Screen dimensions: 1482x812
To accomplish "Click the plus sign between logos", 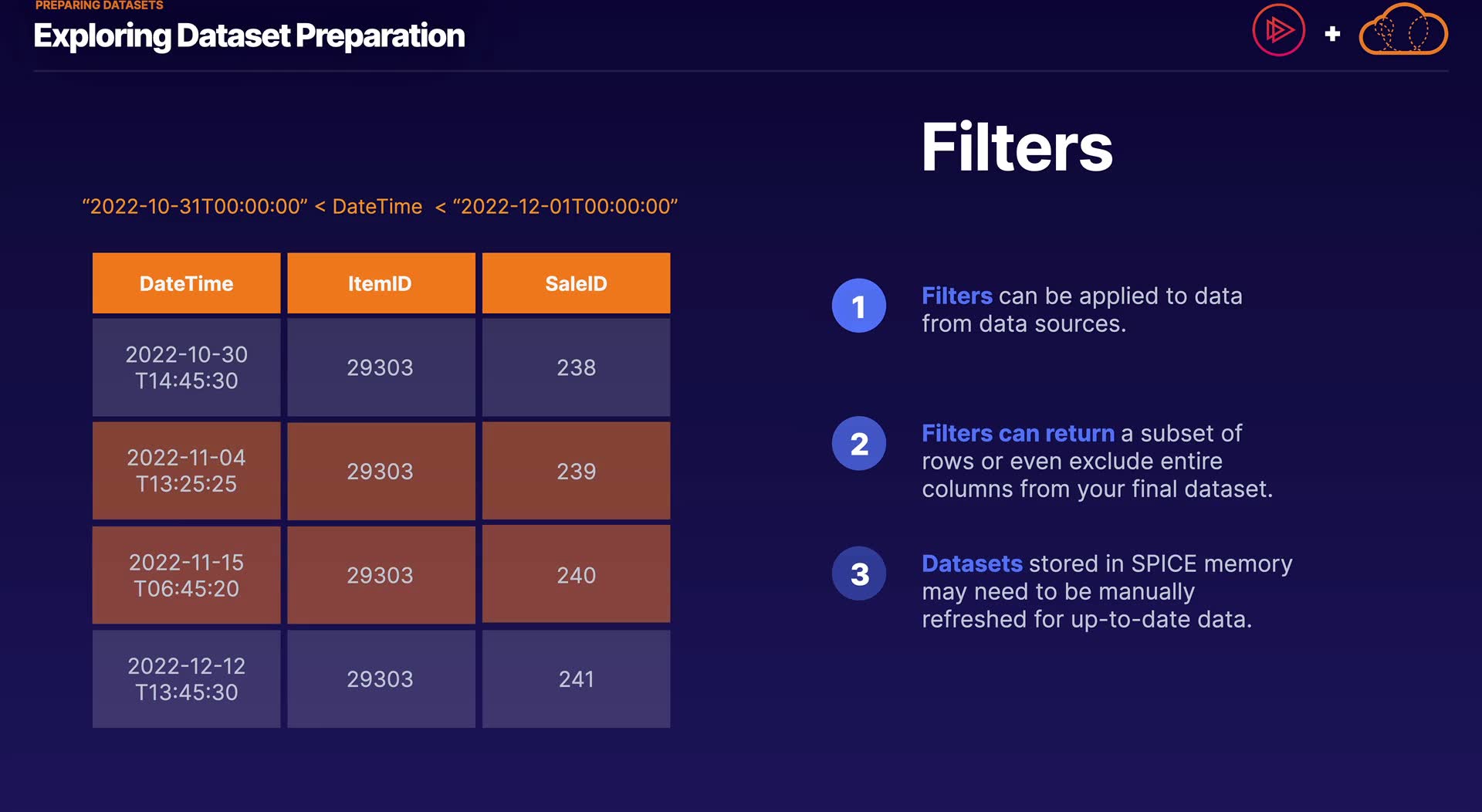I will tap(1332, 34).
